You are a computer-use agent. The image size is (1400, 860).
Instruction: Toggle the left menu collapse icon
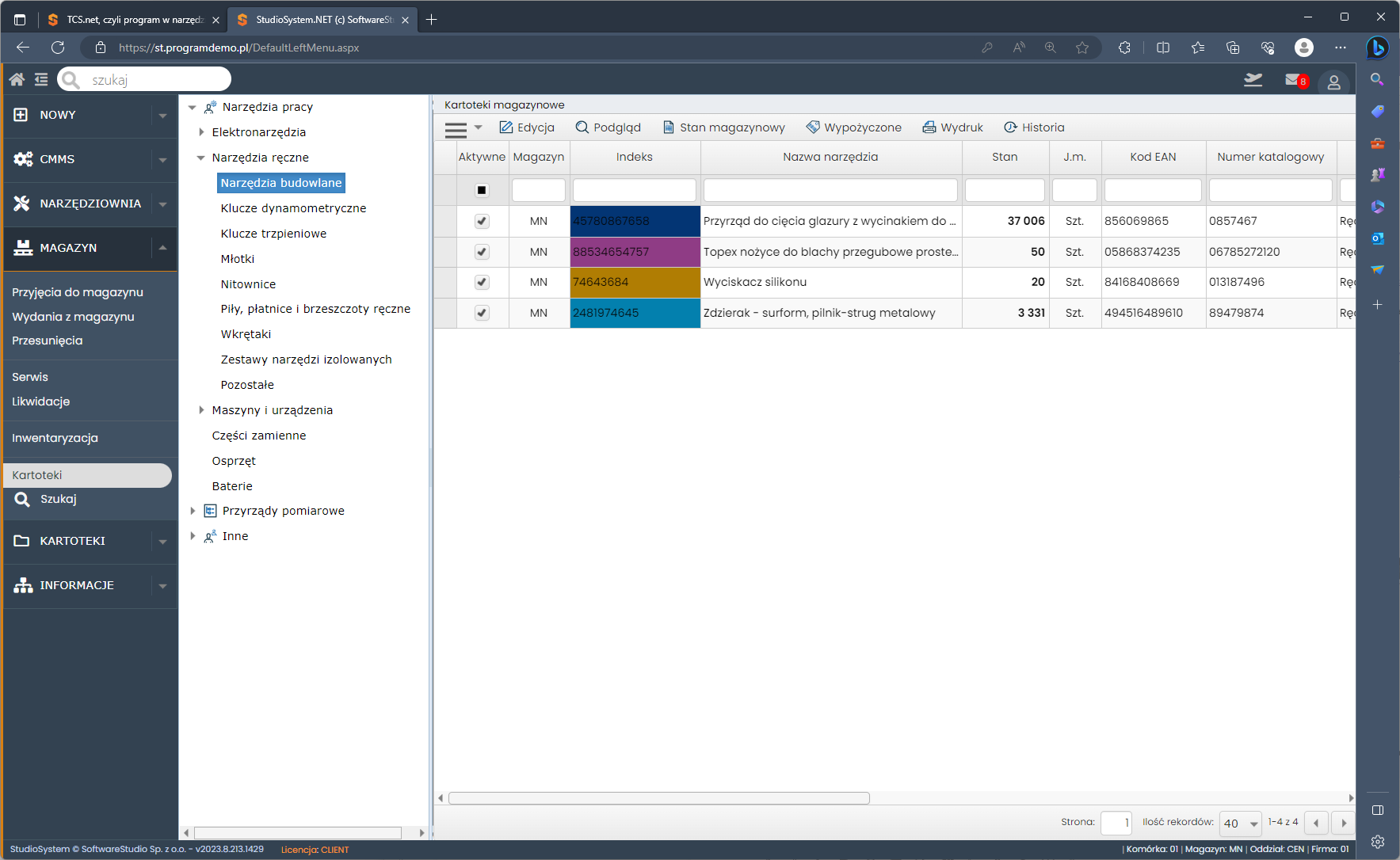coord(41,79)
